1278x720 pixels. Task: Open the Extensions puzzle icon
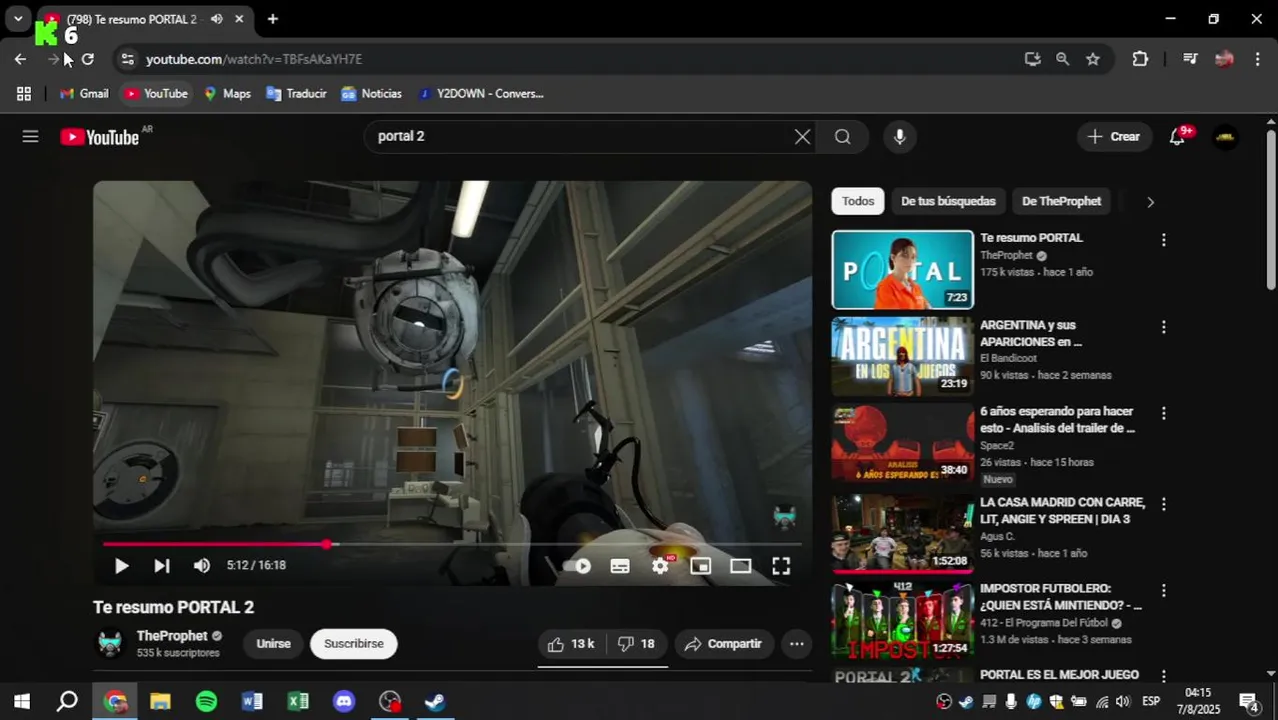[1140, 59]
